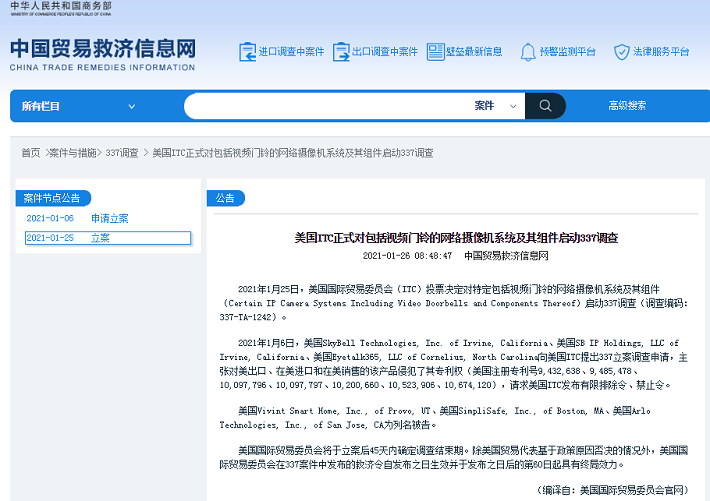Image resolution: width=710 pixels, height=501 pixels.
Task: Go to 首页 in breadcrumb
Action: [31, 153]
